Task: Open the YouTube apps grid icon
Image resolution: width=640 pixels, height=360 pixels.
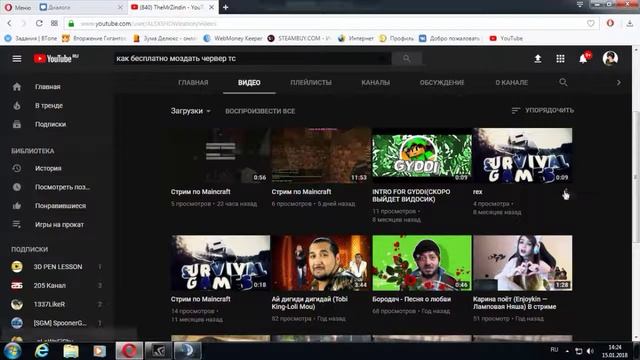Action: pos(560,59)
